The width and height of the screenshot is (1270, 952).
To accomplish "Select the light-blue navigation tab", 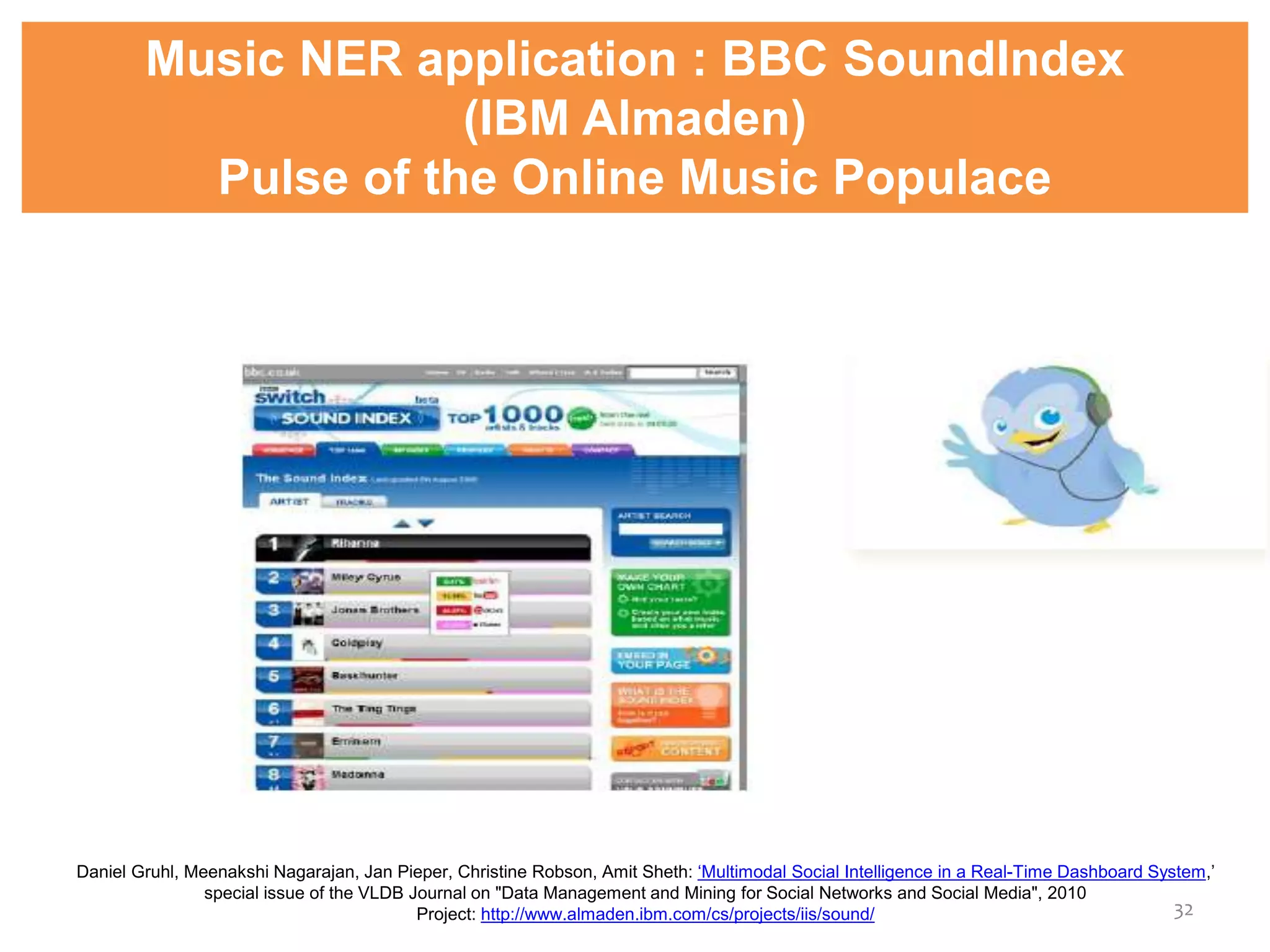I will (475, 450).
